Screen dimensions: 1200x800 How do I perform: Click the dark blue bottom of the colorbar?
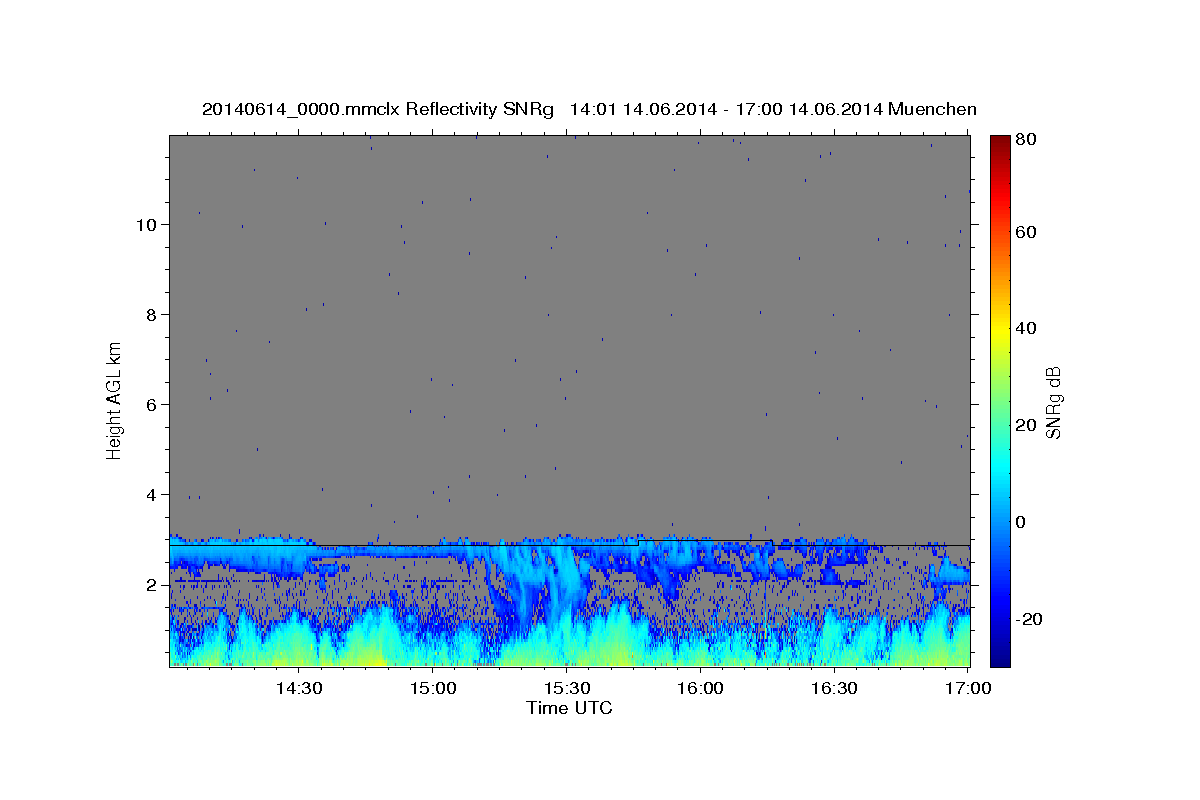click(1000, 658)
